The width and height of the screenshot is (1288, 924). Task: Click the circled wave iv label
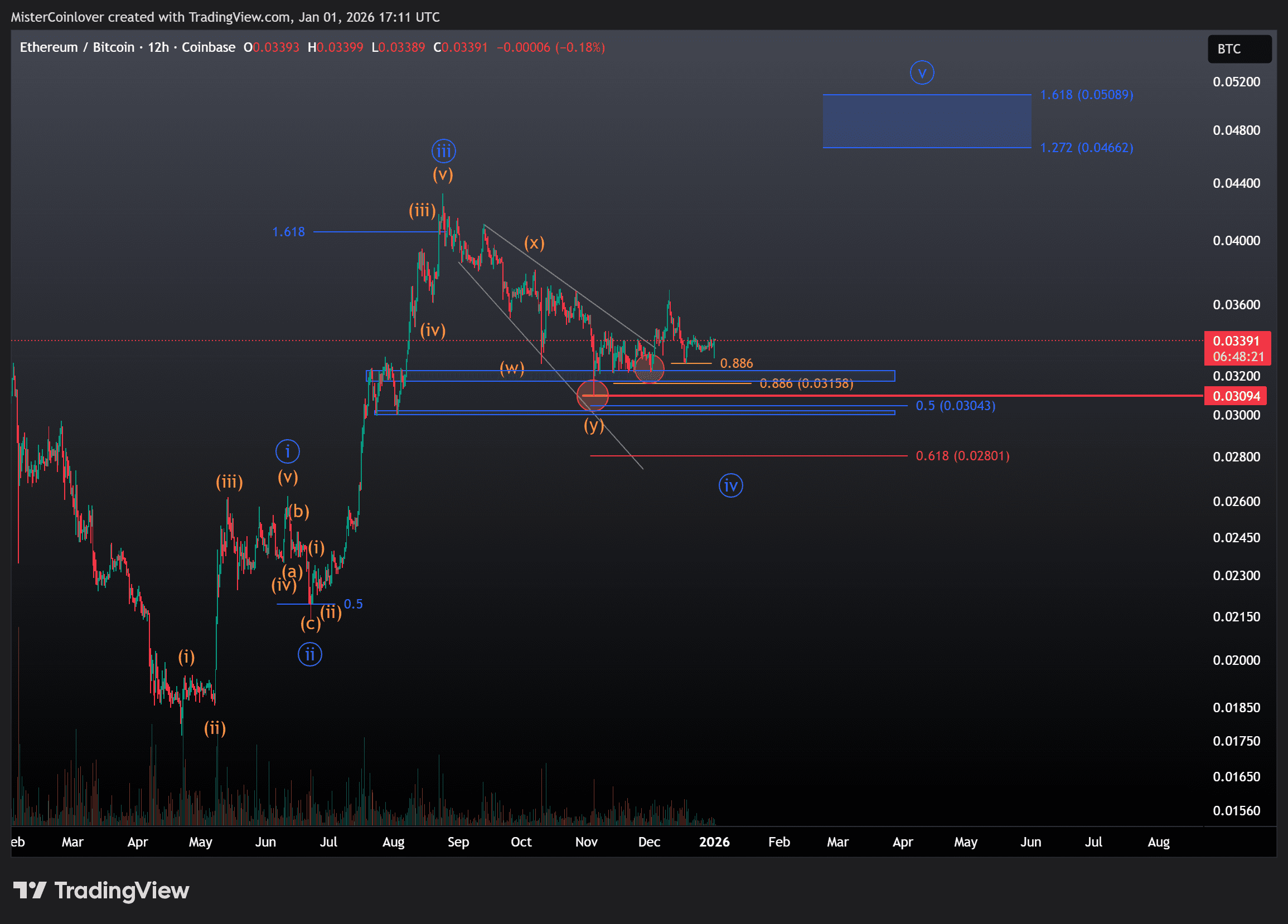[730, 486]
